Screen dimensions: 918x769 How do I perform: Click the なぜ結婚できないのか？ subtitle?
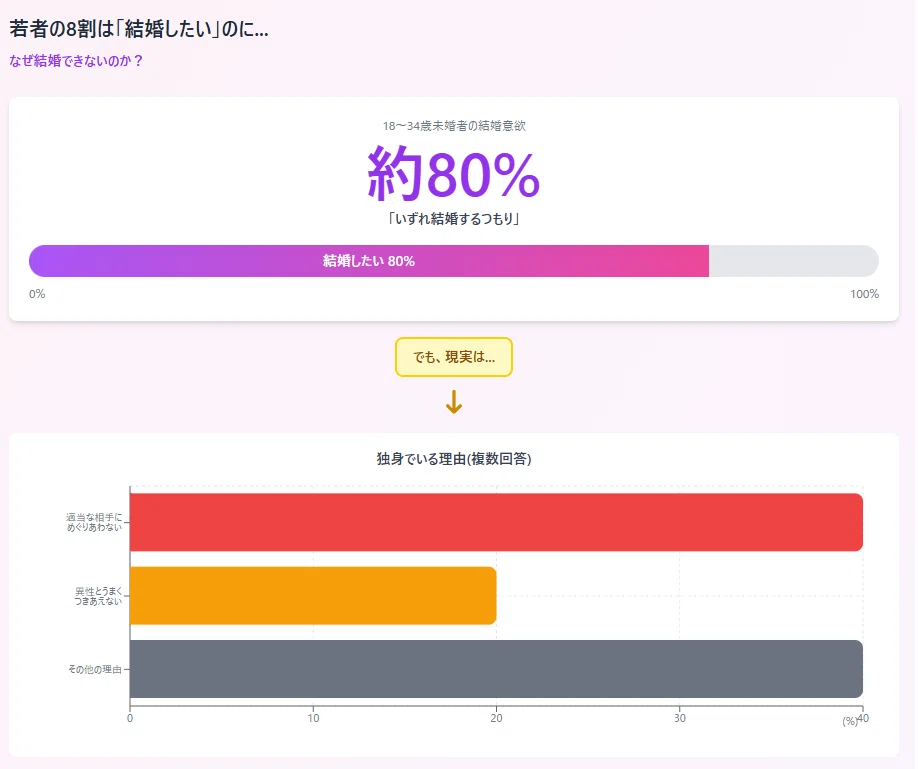pyautogui.click(x=76, y=61)
